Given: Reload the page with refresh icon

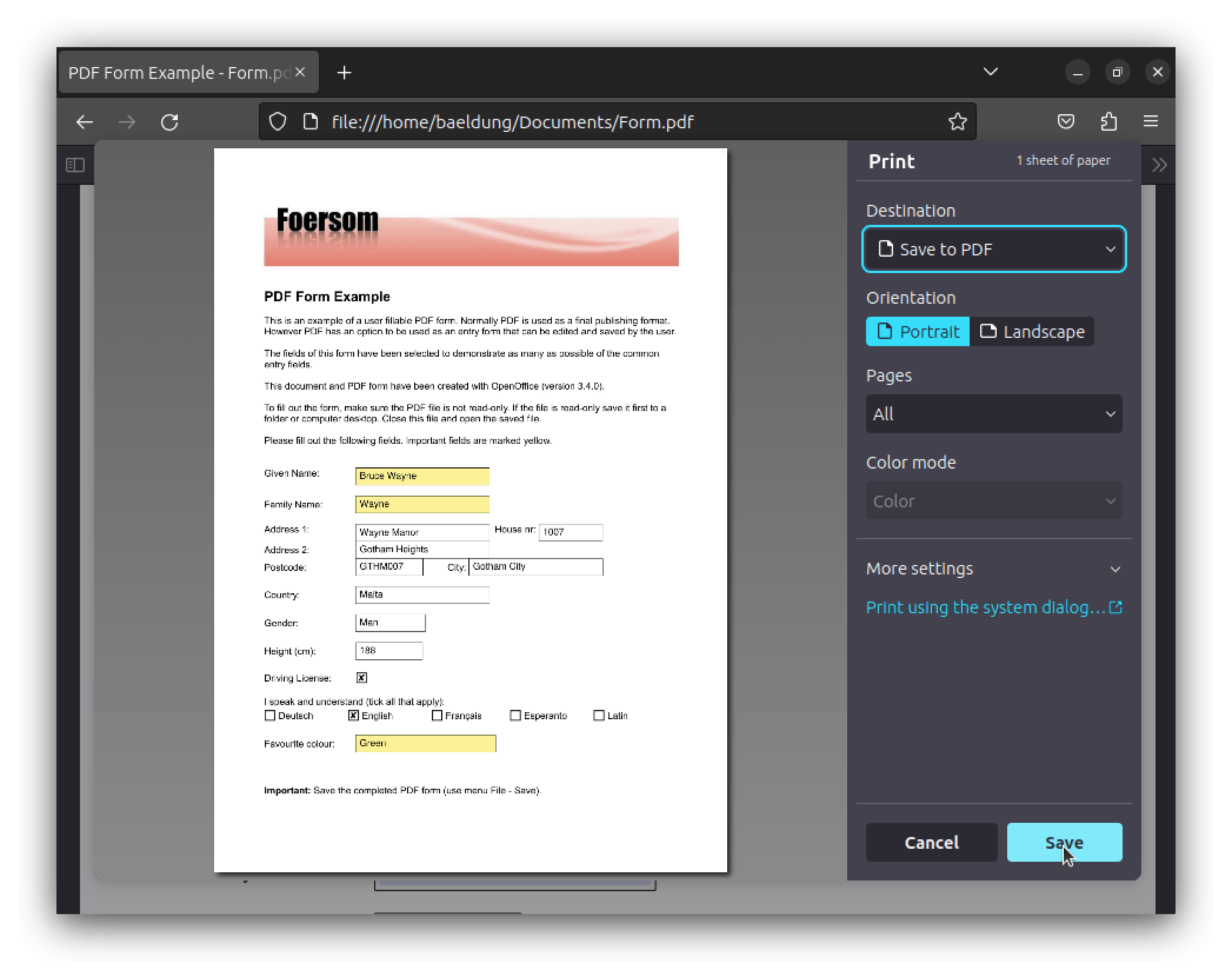Looking at the screenshot, I should point(170,122).
